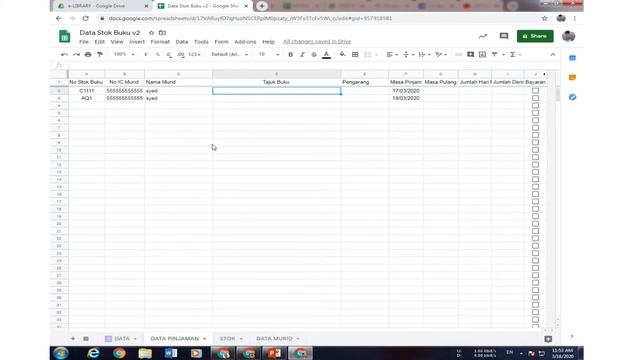Activate the paint format tool
Viewport: 640px width, 360px height.
[100, 54]
